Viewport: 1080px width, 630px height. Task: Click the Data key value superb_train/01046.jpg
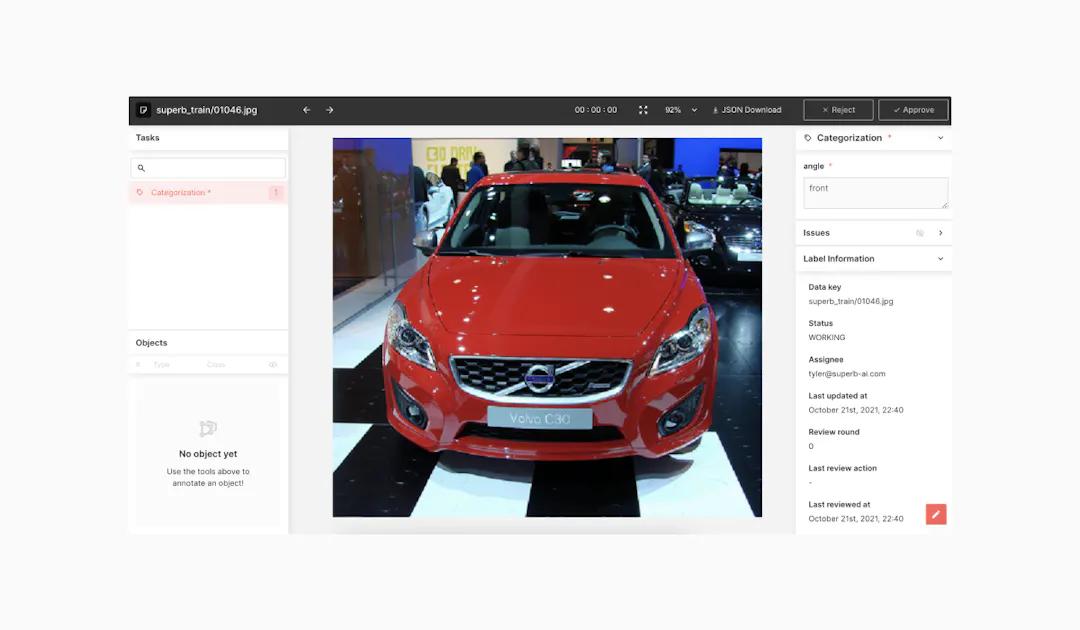click(851, 302)
